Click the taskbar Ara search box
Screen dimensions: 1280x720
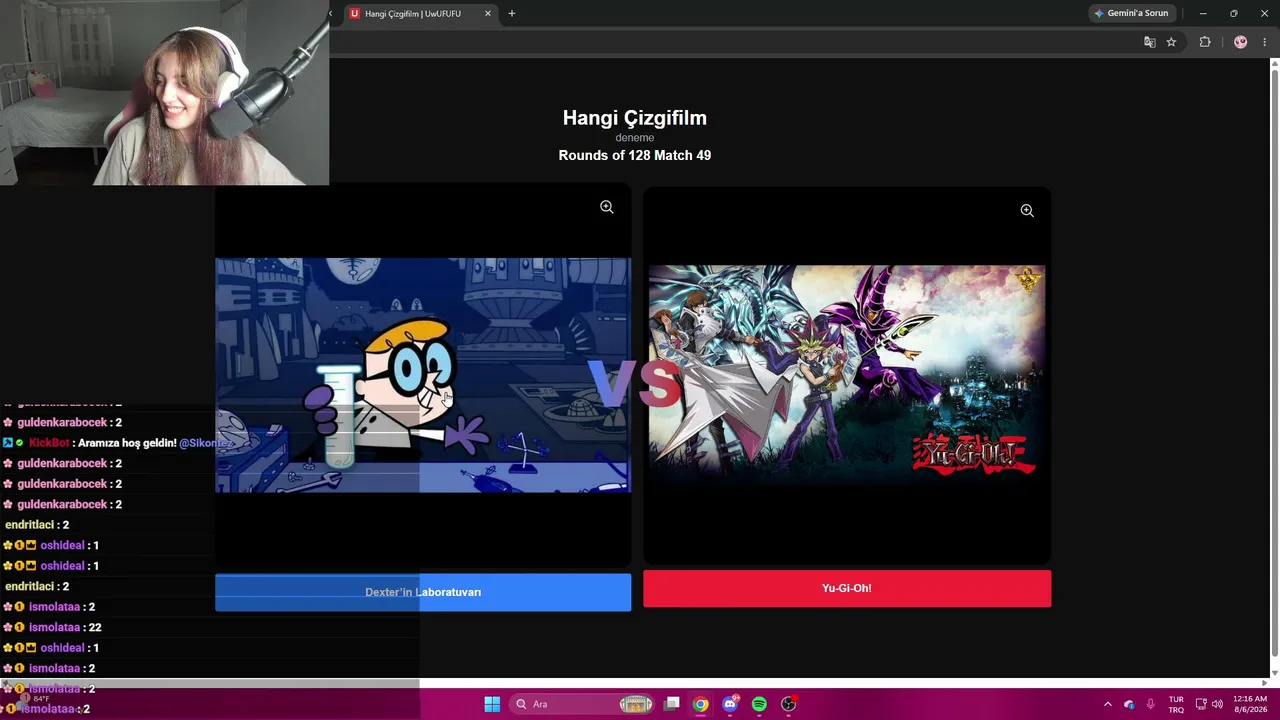pyautogui.click(x=584, y=704)
